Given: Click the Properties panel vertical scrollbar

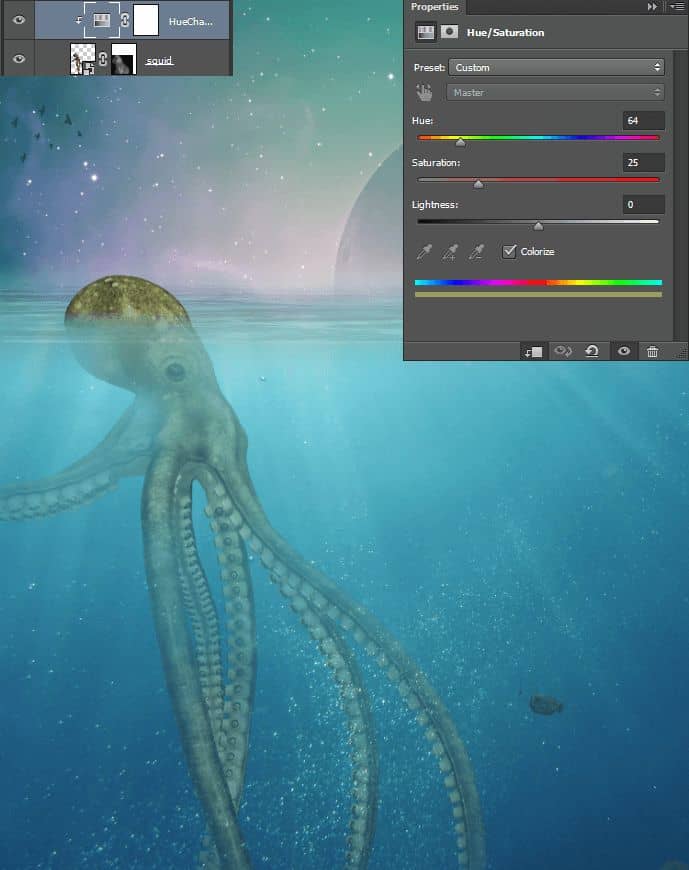Looking at the screenshot, I should point(679,195).
